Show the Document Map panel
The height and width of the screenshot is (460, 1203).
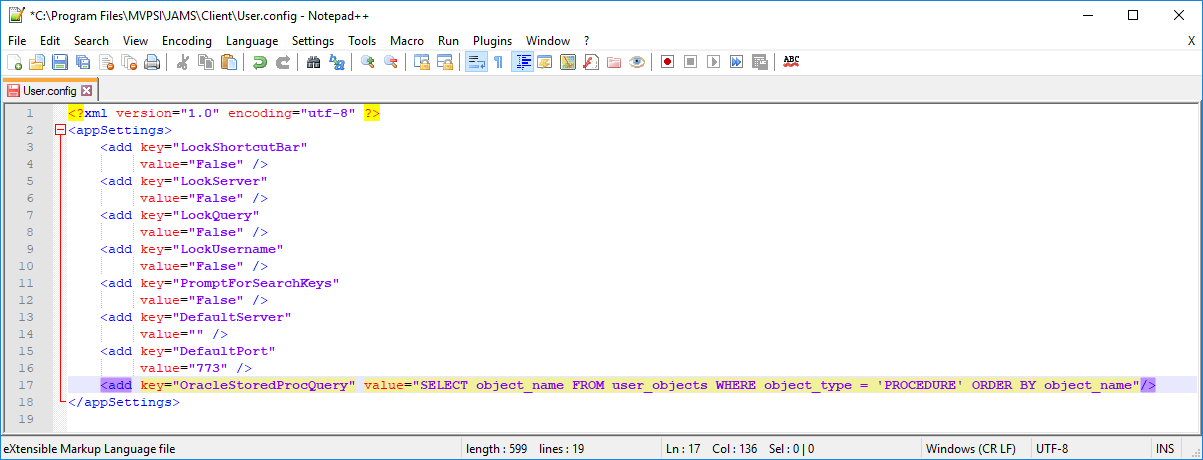[568, 62]
